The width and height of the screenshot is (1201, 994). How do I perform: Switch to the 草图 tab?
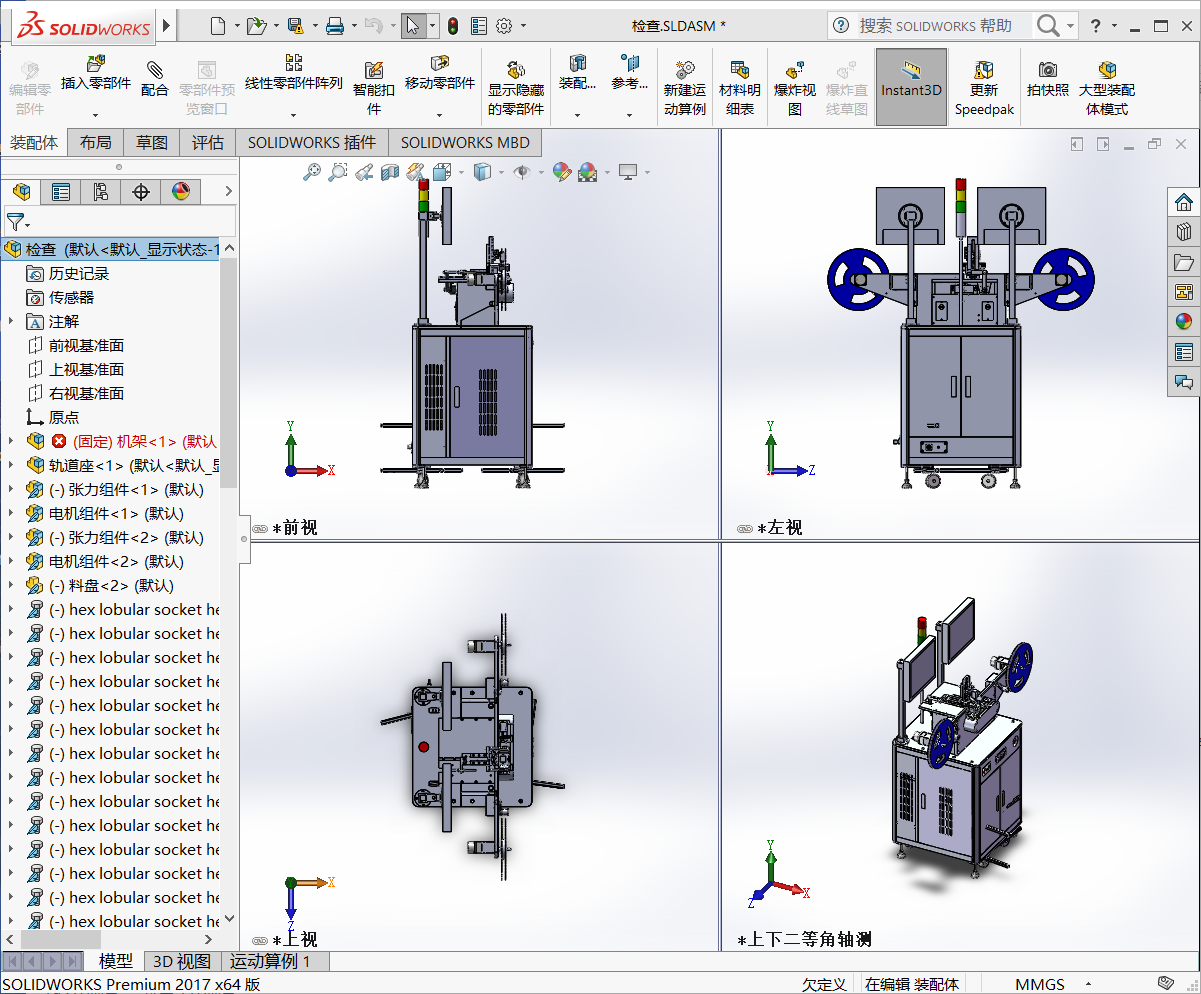tap(152, 143)
